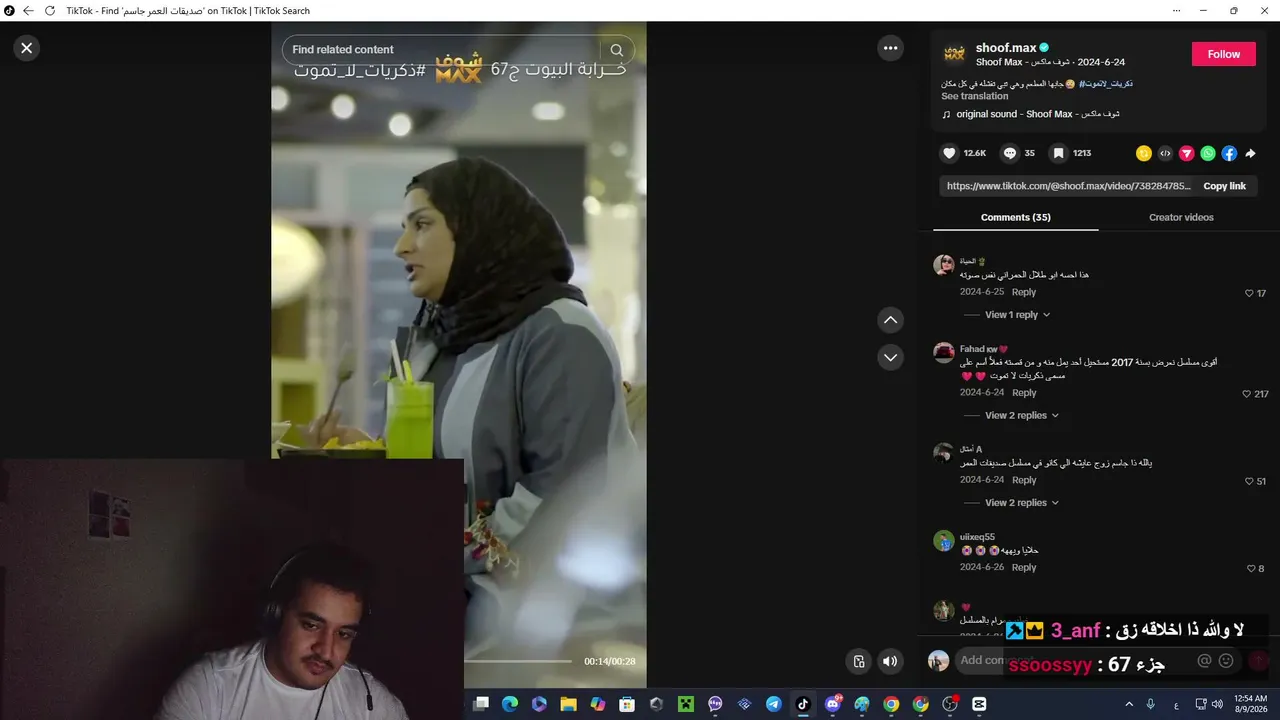Like the comment with 51 likes
Viewport: 1280px width, 720px height.
pyautogui.click(x=1249, y=481)
